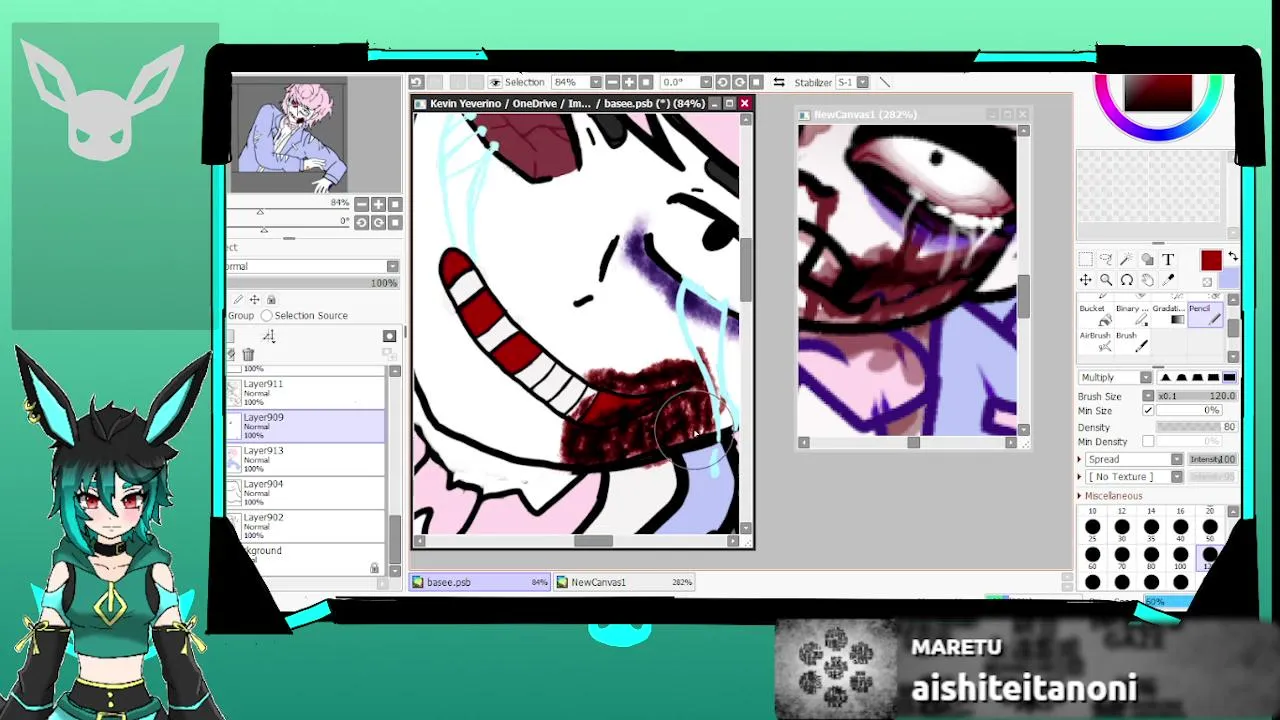Screen dimensions: 1280x720
Task: Zoom in with toolbar plus button
Action: (629, 82)
